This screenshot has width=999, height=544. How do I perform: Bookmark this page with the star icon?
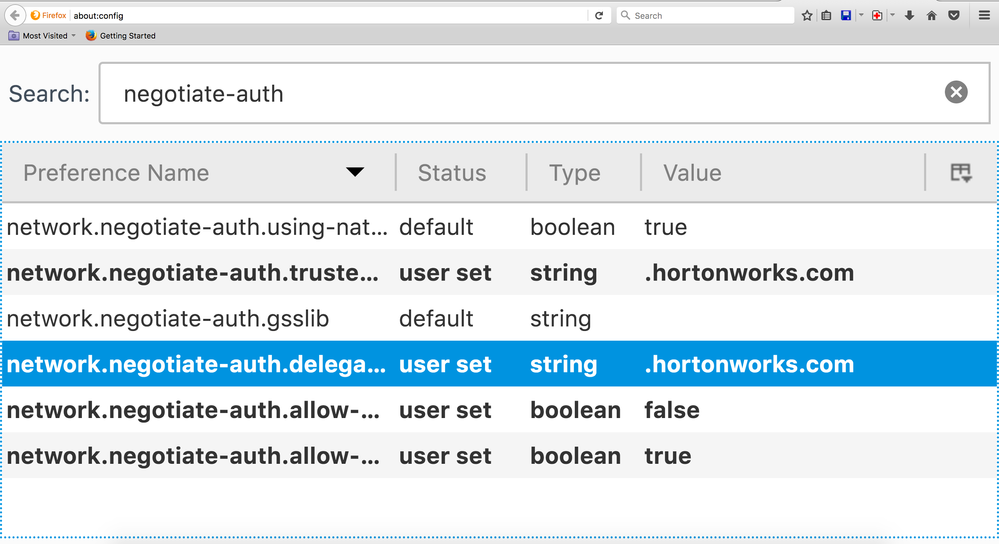pyautogui.click(x=807, y=15)
